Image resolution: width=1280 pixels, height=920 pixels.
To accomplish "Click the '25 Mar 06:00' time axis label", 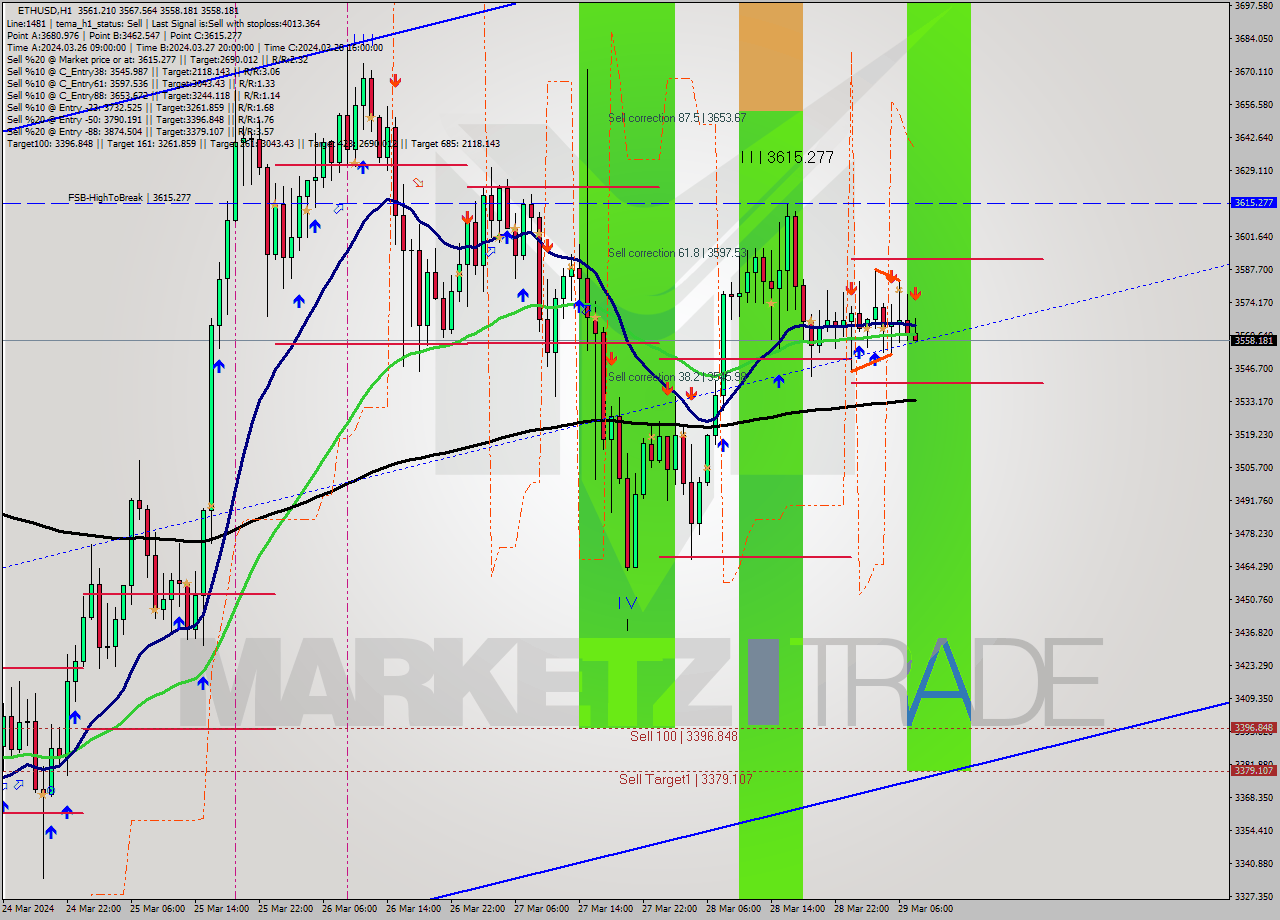I will pos(157,909).
